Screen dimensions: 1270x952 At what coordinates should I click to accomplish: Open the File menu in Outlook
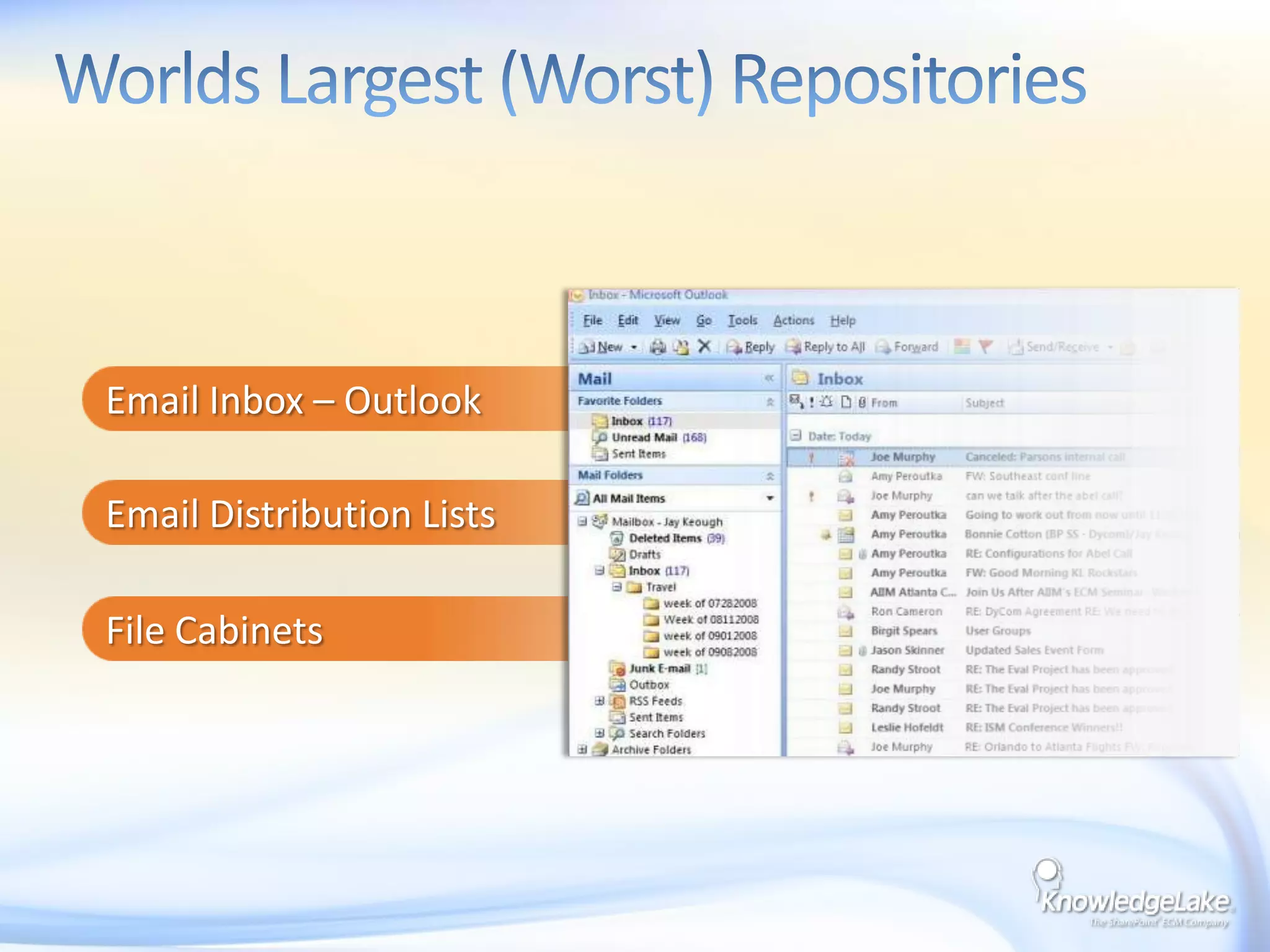tap(592, 320)
